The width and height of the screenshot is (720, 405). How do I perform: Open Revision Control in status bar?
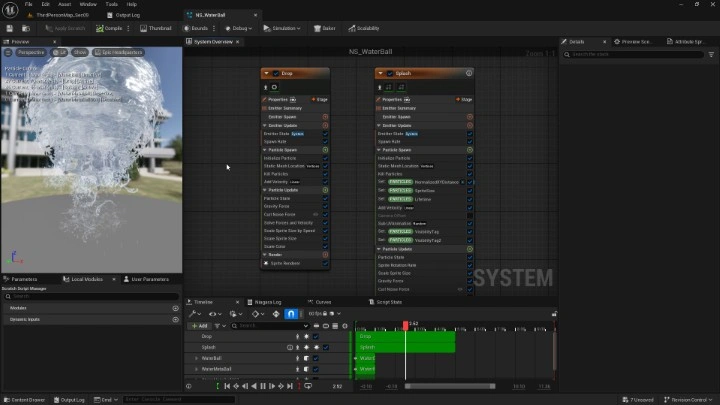tap(687, 400)
